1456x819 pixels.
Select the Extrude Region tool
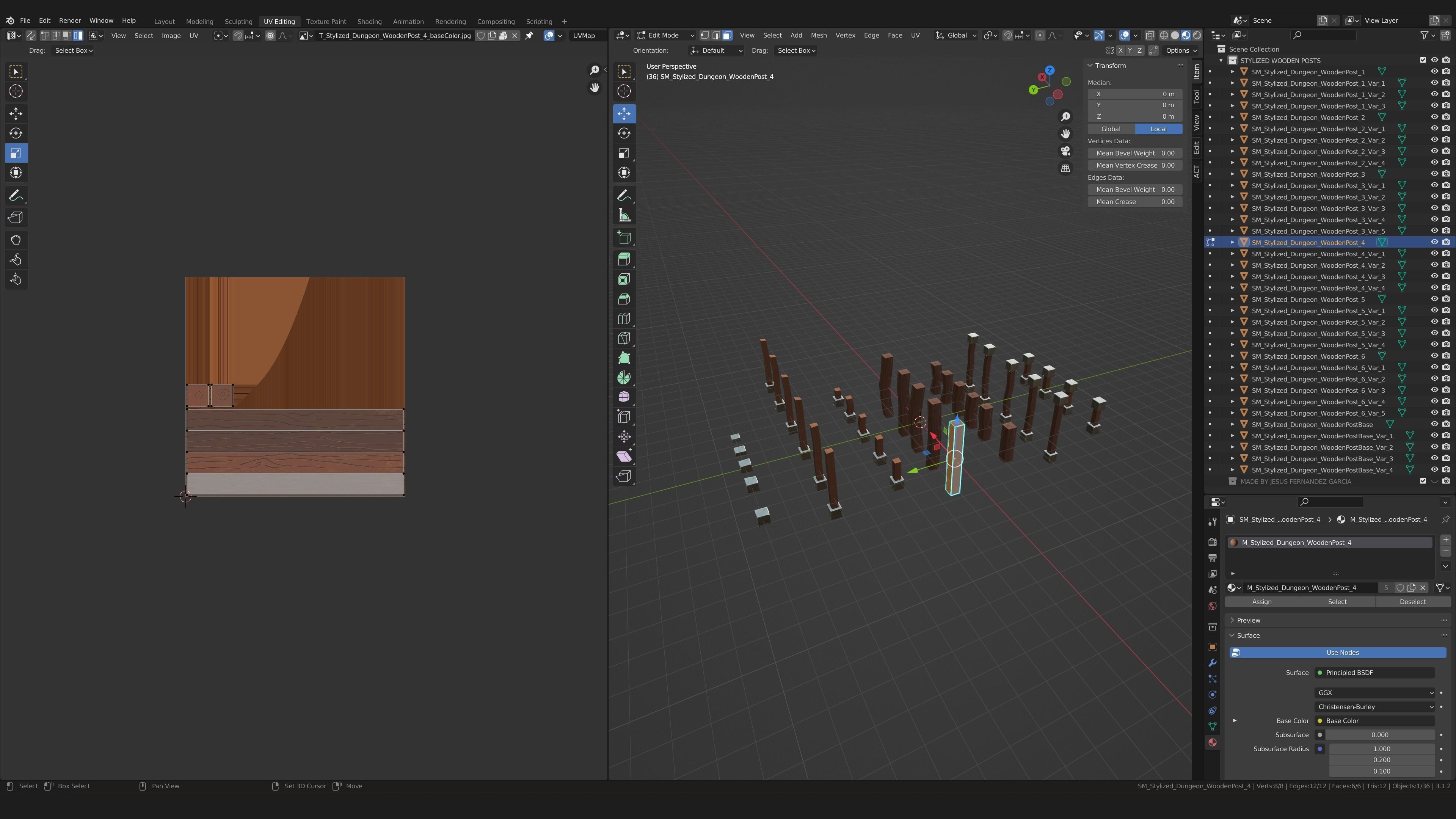click(x=624, y=259)
